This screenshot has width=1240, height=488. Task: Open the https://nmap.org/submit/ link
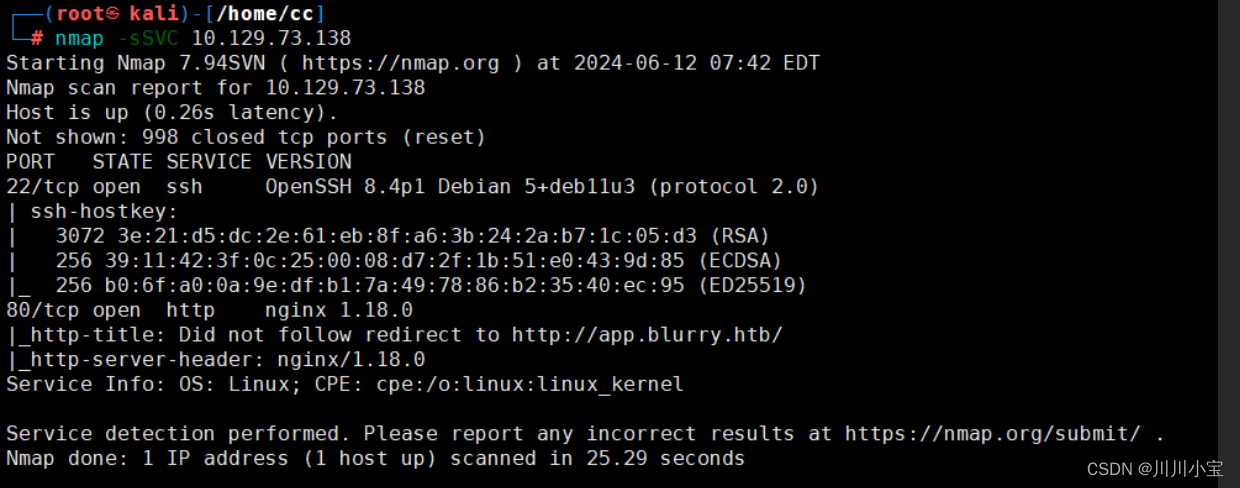[993, 434]
